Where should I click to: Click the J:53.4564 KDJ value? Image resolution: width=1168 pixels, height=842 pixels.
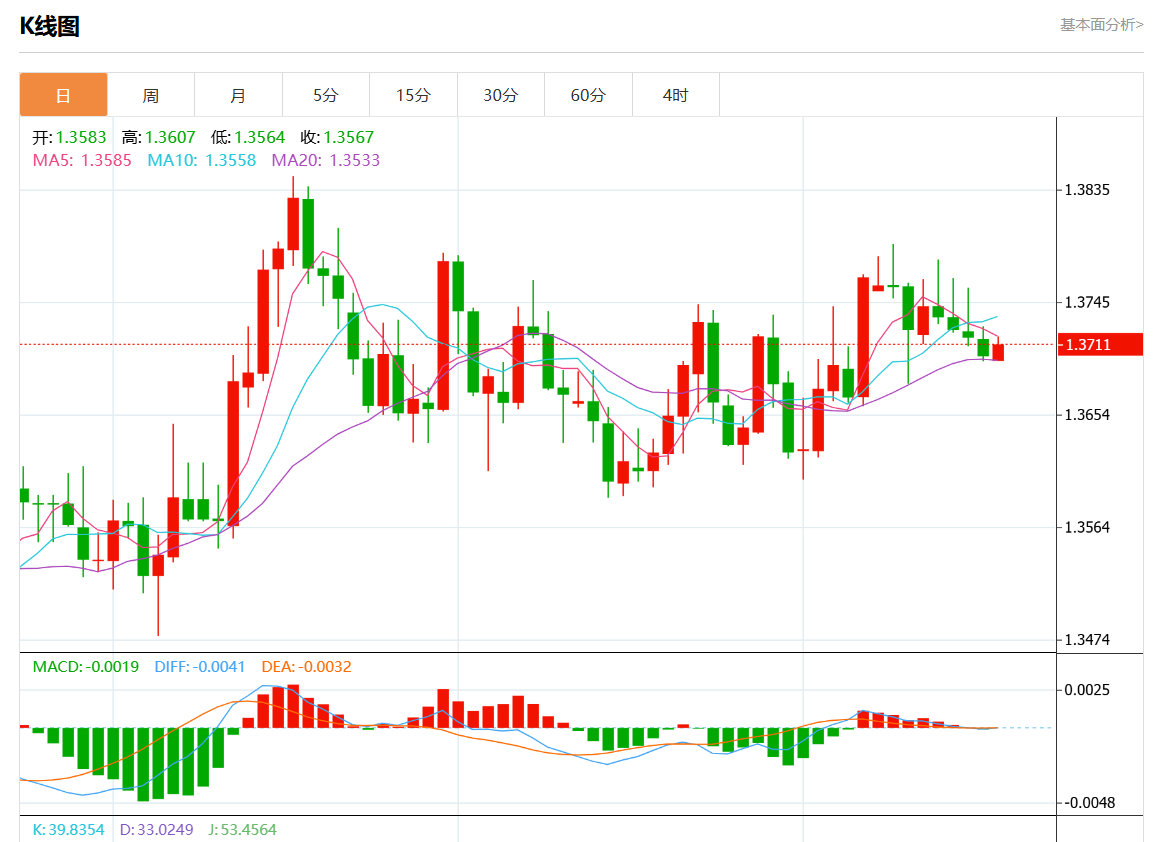click(242, 829)
